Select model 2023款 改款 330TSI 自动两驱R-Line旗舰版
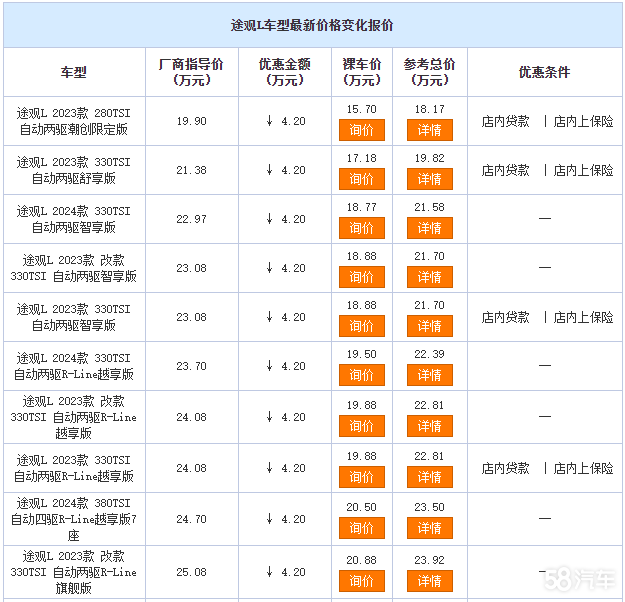The height and width of the screenshot is (602, 625). point(74,572)
